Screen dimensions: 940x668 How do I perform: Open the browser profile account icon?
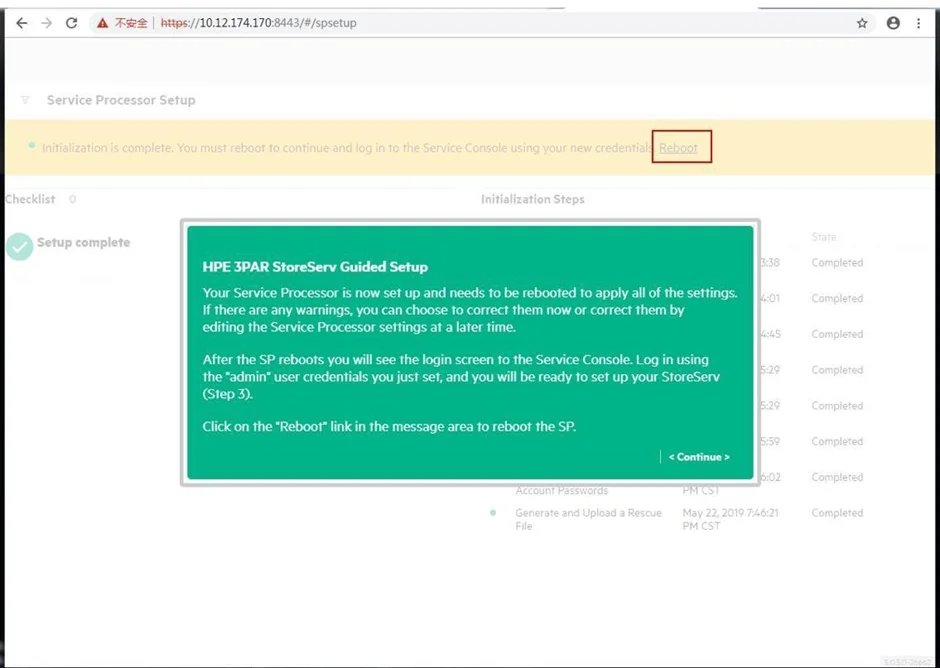point(893,23)
